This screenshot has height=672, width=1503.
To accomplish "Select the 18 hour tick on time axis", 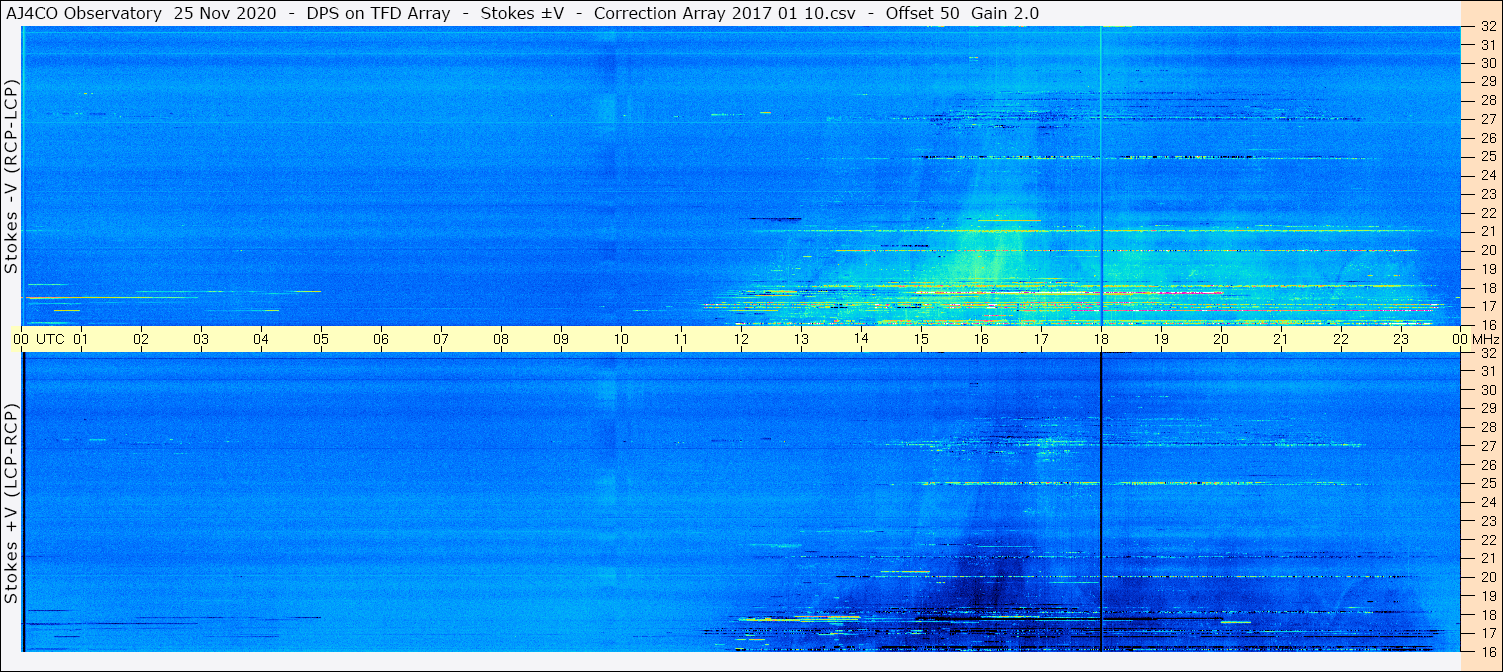I will click(x=1101, y=339).
